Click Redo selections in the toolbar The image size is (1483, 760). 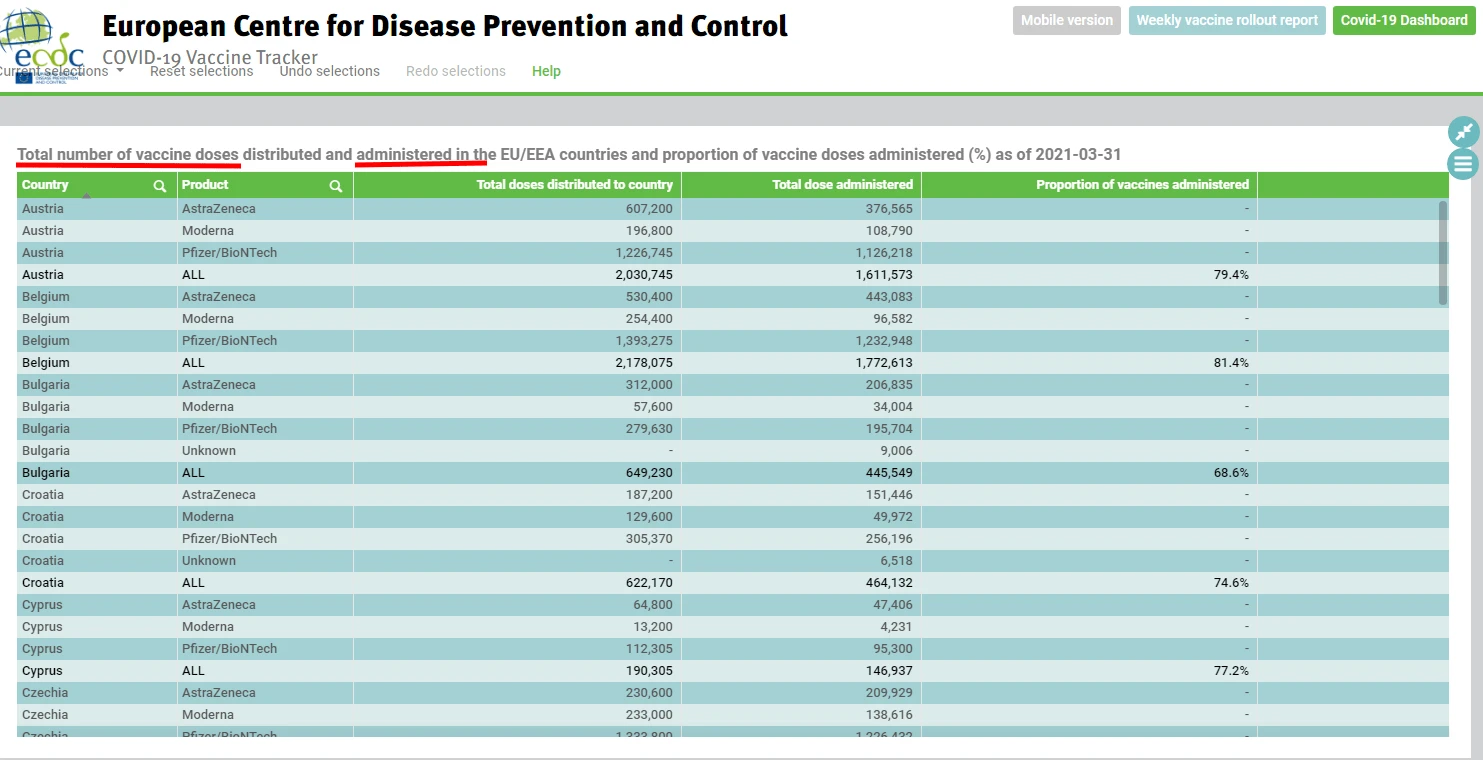455,71
